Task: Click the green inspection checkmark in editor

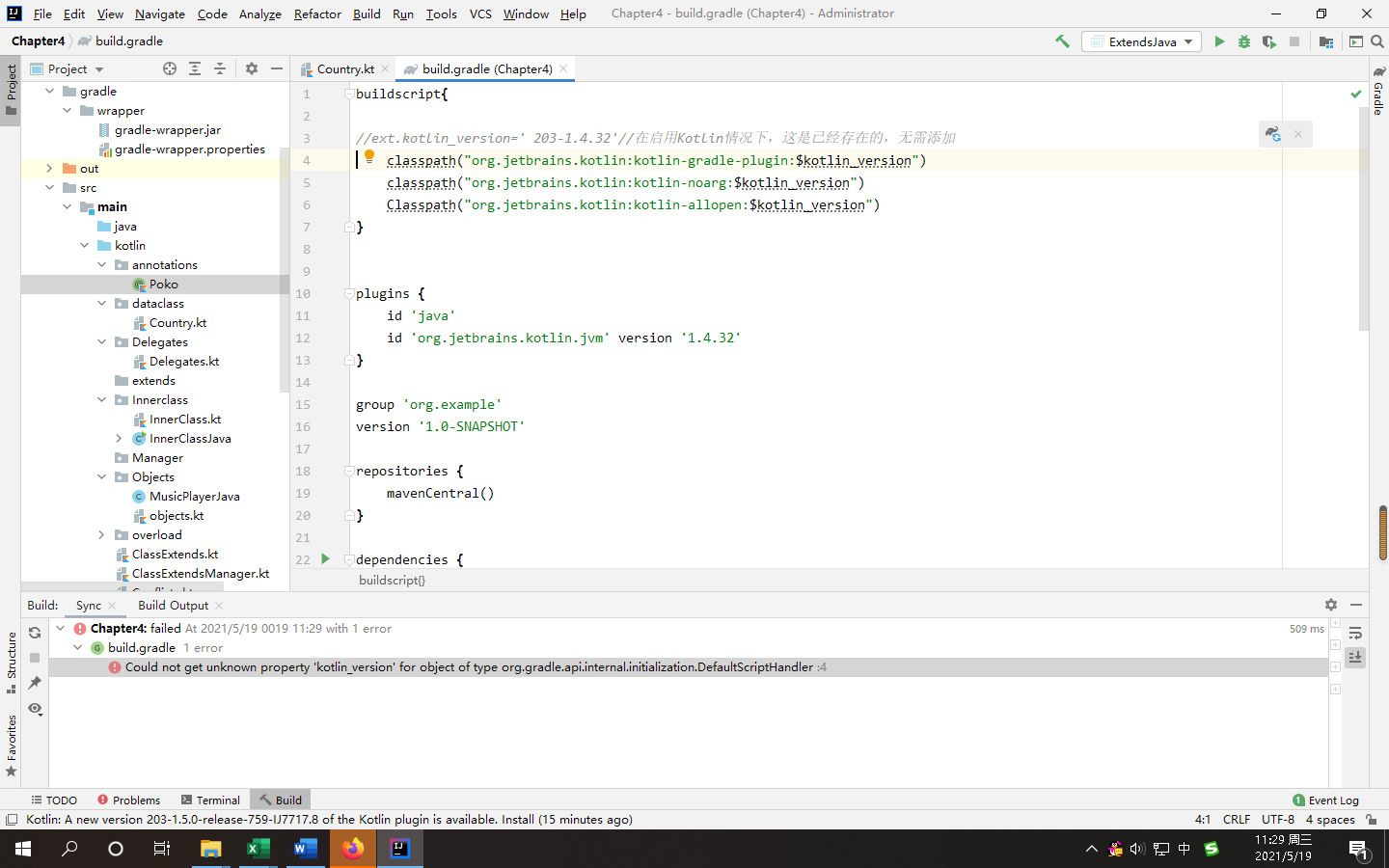Action: tap(1356, 95)
